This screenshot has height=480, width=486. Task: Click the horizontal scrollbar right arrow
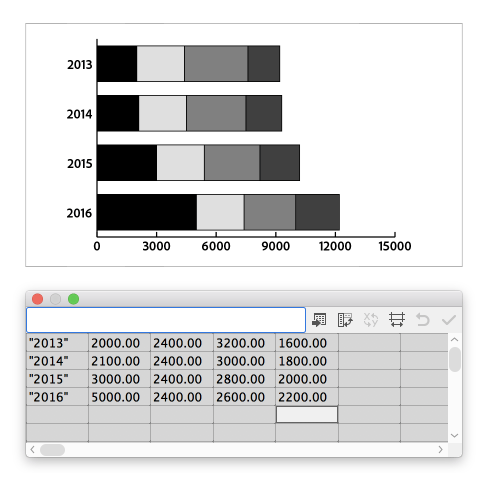[441, 449]
